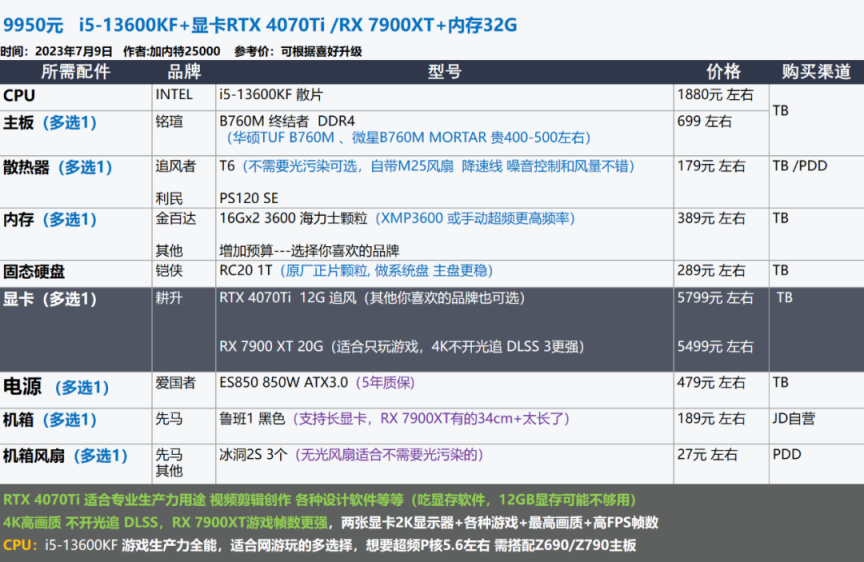Click the '型号' column header
864x562 pixels.
(x=444, y=72)
